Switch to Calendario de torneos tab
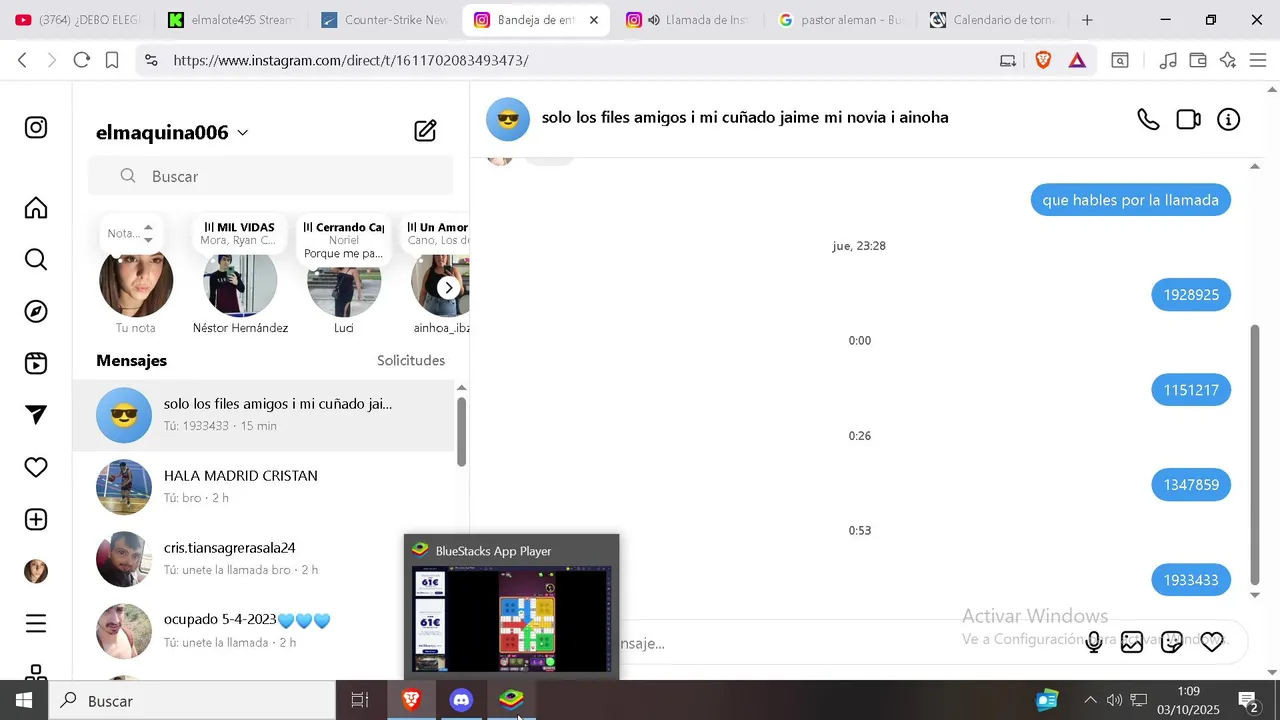The image size is (1280, 720). 994,20
